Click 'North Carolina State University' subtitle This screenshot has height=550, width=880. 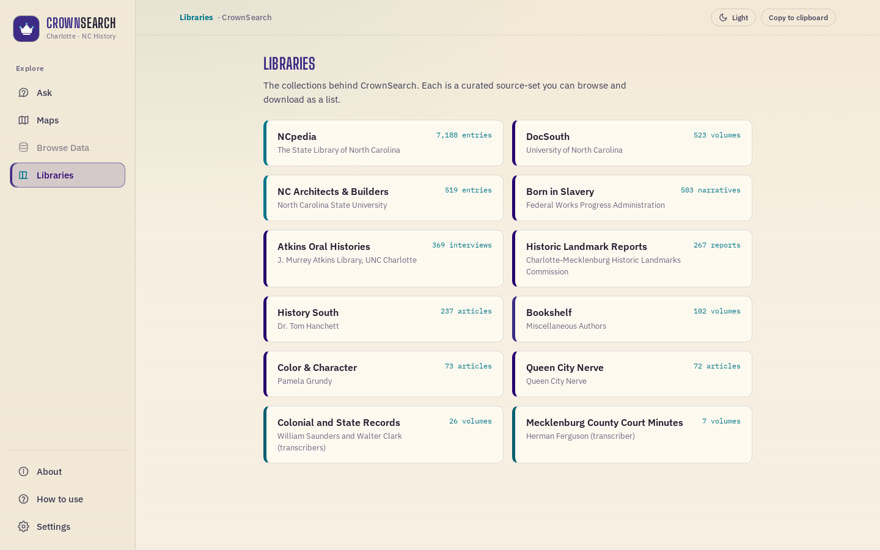(332, 205)
